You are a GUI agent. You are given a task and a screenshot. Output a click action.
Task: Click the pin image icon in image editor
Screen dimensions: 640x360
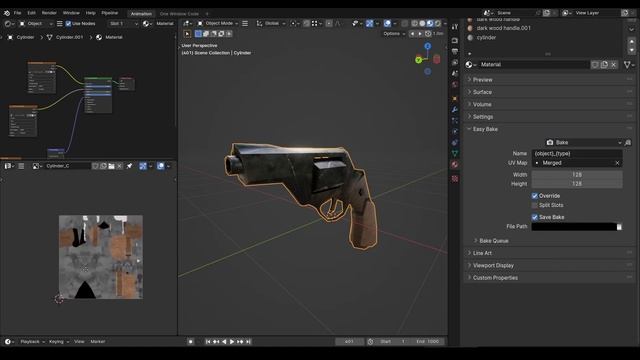coord(129,166)
